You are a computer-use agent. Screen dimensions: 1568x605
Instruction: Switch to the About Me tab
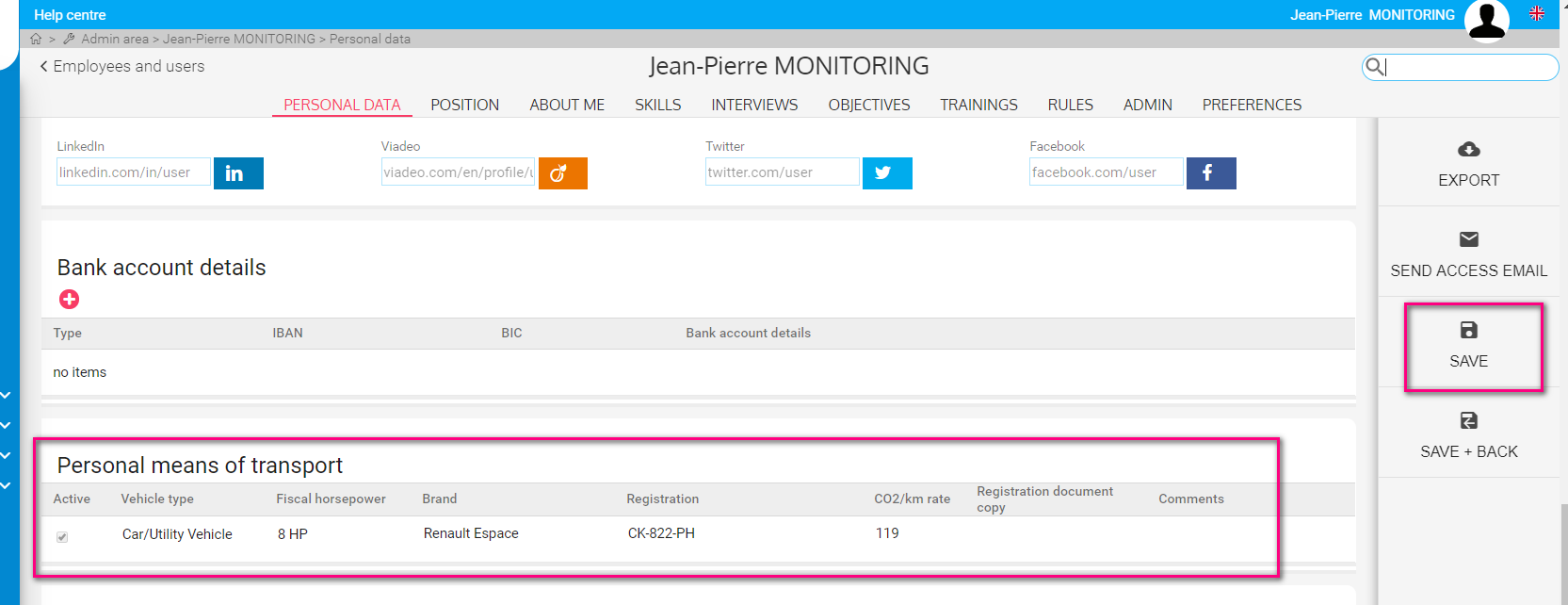[x=567, y=105]
